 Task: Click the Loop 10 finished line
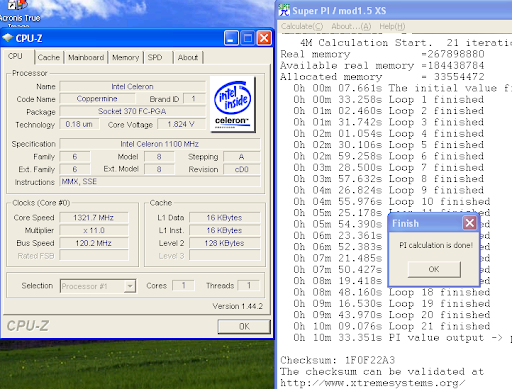392,201
